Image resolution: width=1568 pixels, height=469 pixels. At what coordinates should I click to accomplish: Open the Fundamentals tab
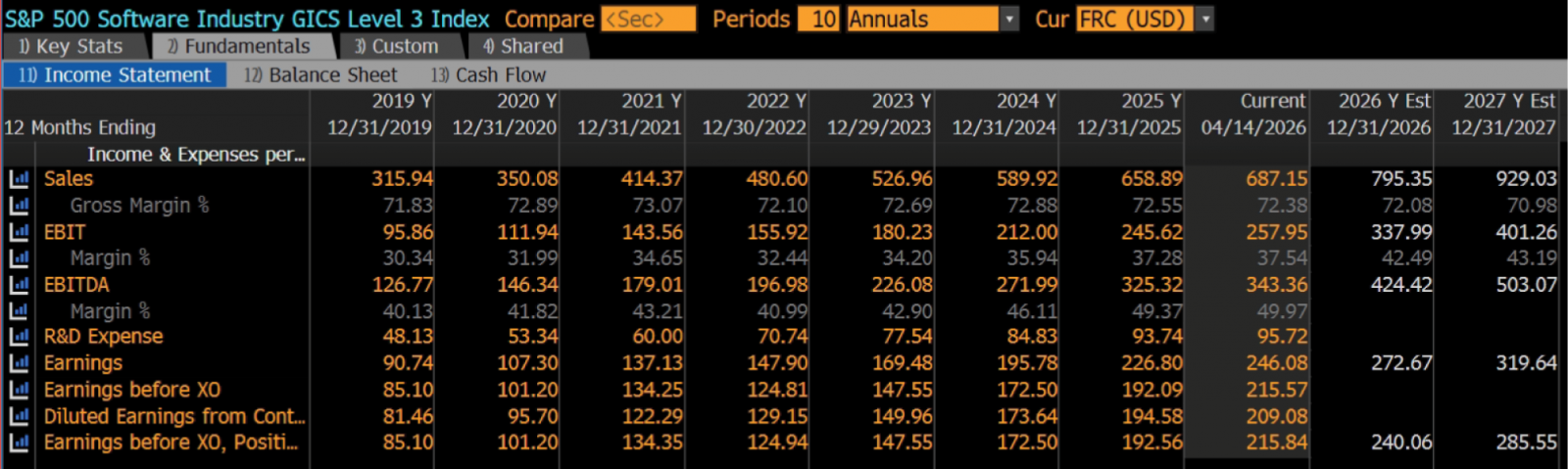[239, 46]
